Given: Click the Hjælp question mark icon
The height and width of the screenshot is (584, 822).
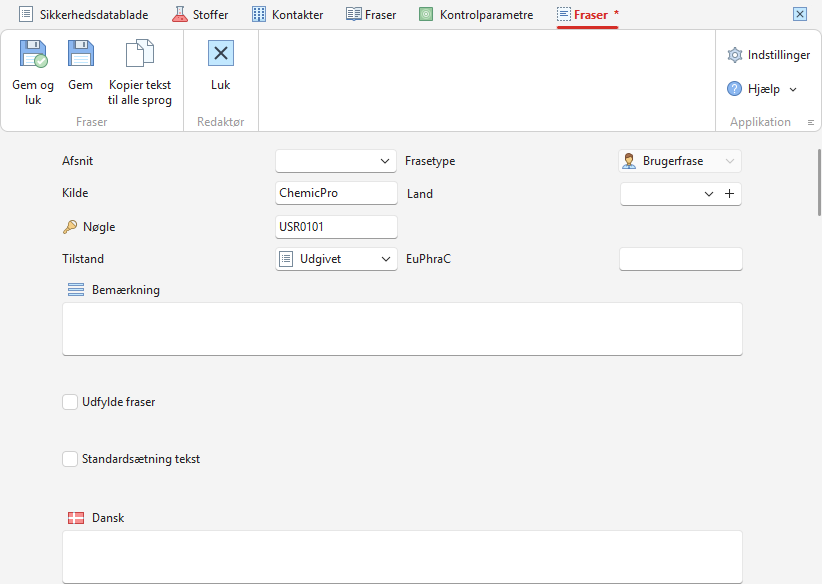Looking at the screenshot, I should click(734, 89).
